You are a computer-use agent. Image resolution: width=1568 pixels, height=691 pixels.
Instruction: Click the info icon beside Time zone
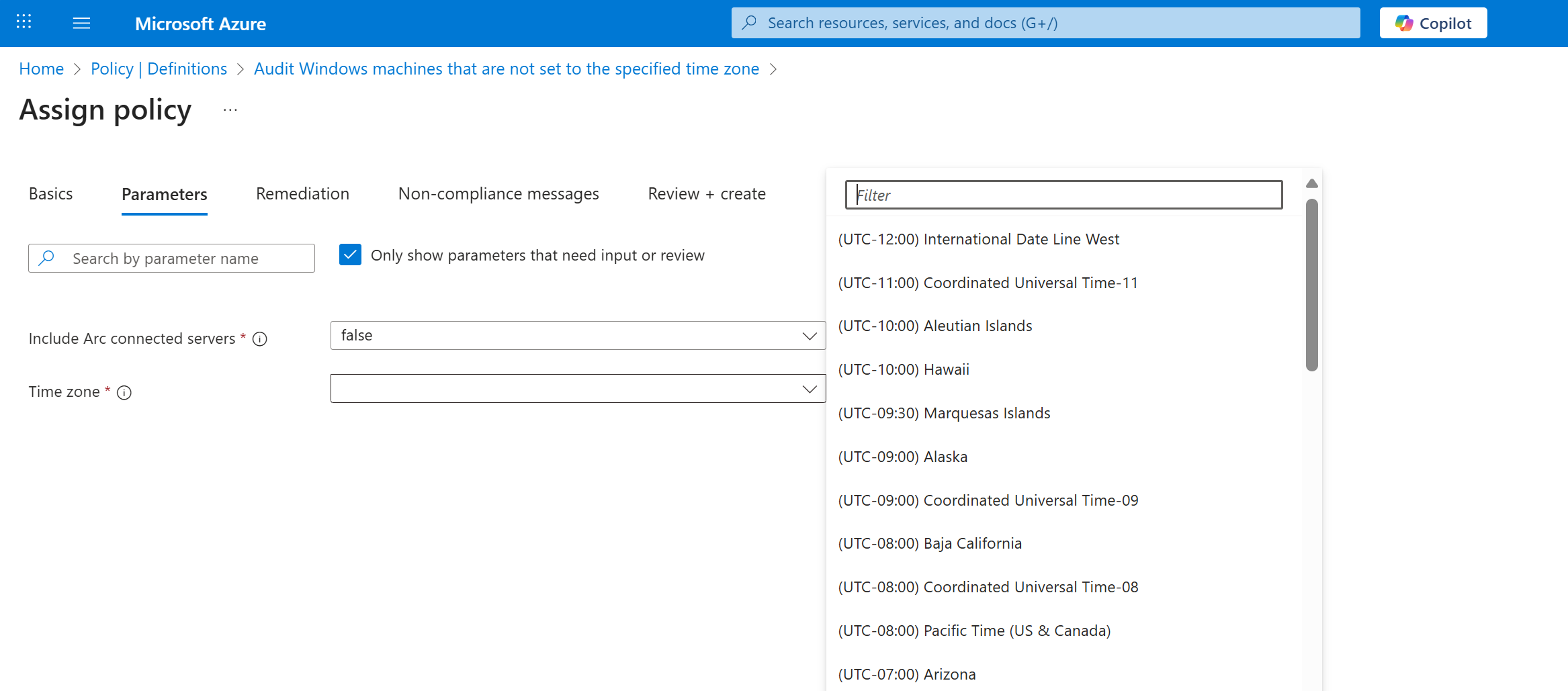pos(124,393)
